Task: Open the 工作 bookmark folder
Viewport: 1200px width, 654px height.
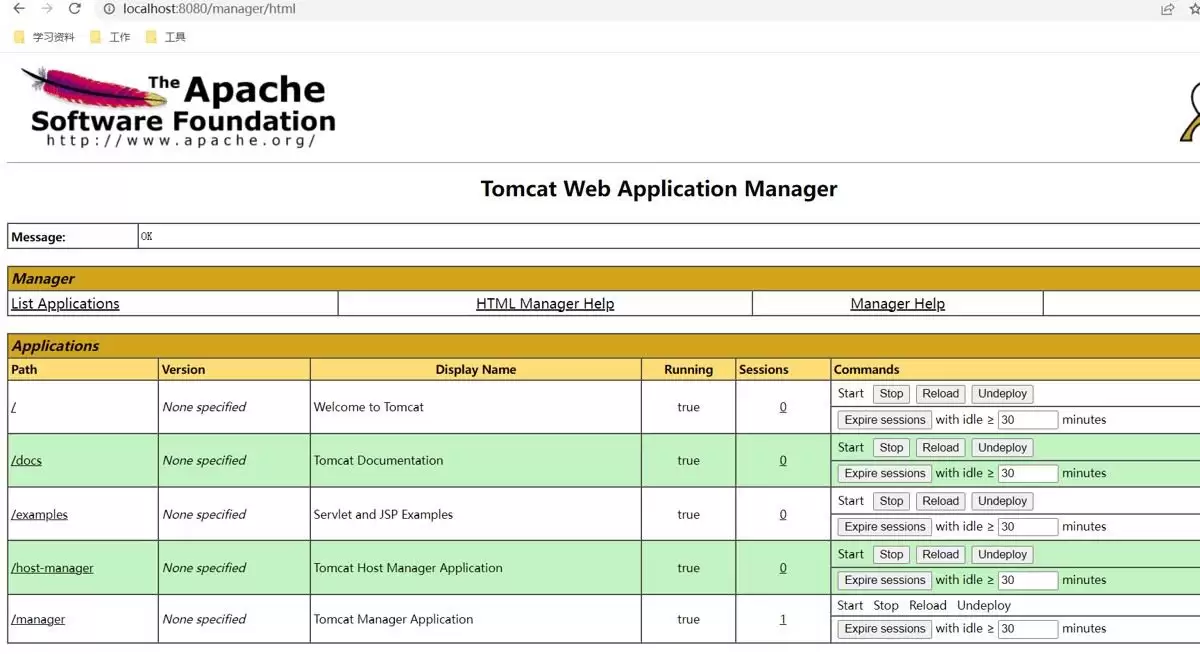Action: 110,37
